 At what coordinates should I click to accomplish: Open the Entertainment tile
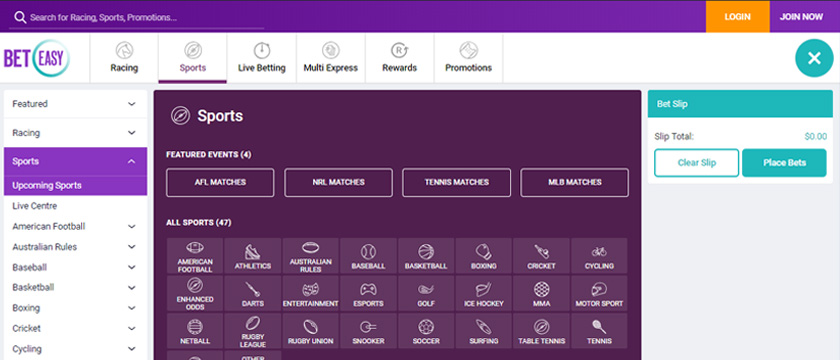click(x=311, y=294)
